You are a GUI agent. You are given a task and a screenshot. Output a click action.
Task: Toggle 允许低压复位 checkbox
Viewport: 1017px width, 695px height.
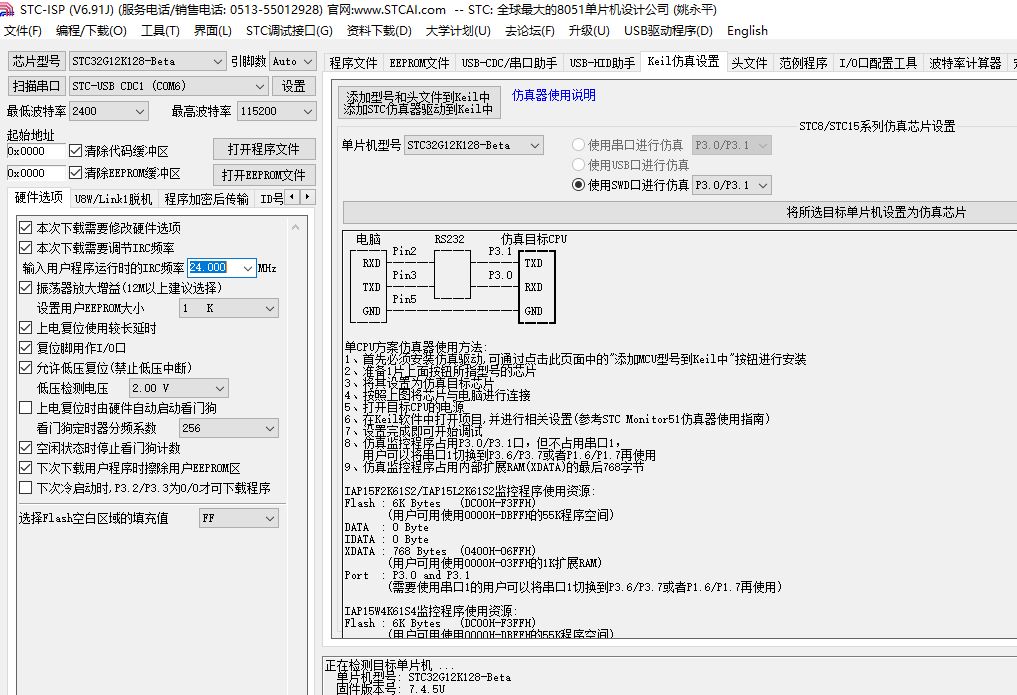tap(25, 368)
